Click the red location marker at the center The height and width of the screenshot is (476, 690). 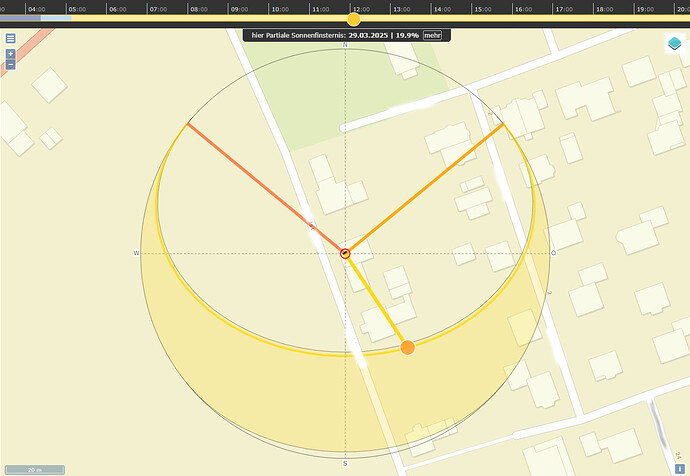pos(345,253)
